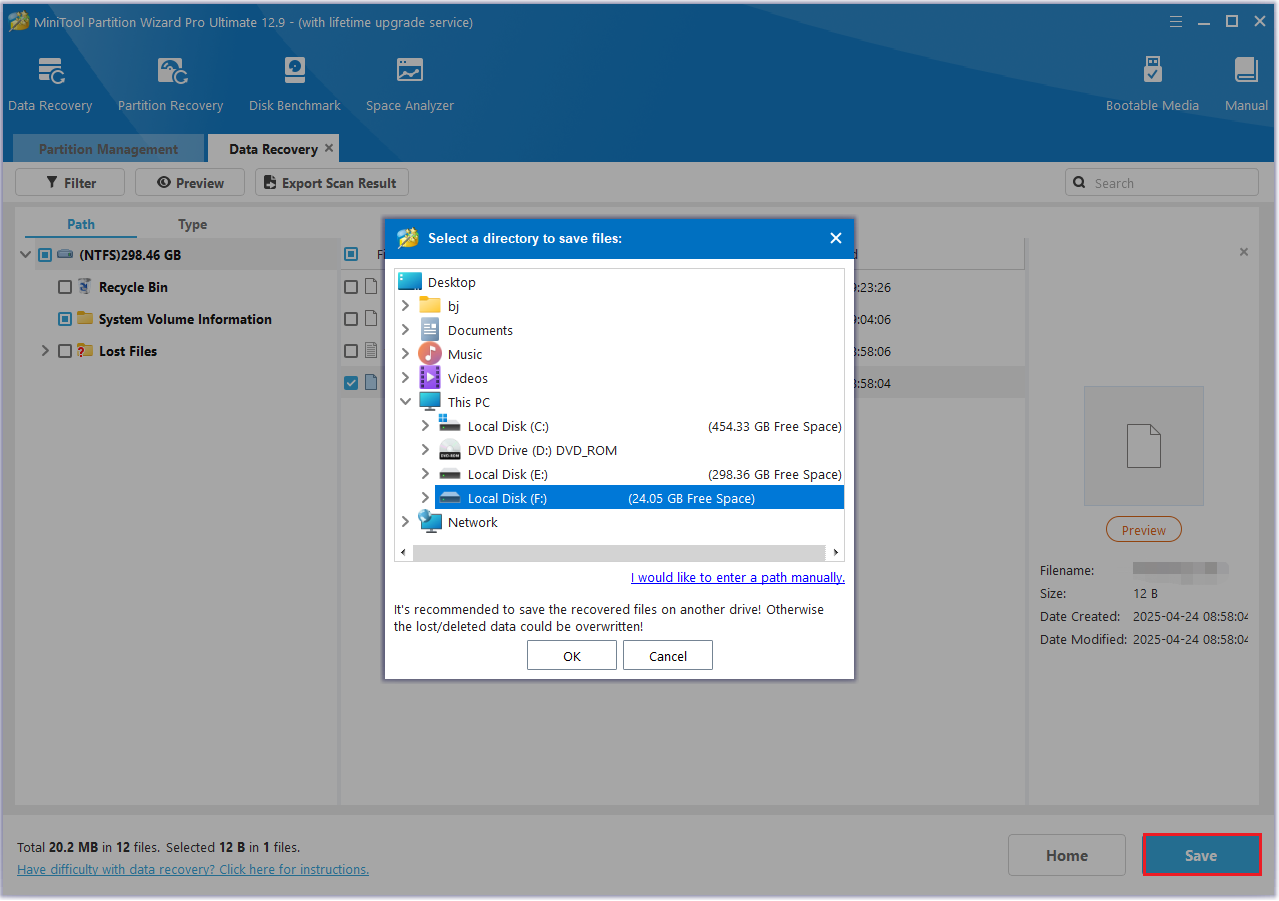Toggle the (NTFS)298.46 GB checkbox
Image resolution: width=1279 pixels, height=901 pixels.
click(x=45, y=255)
